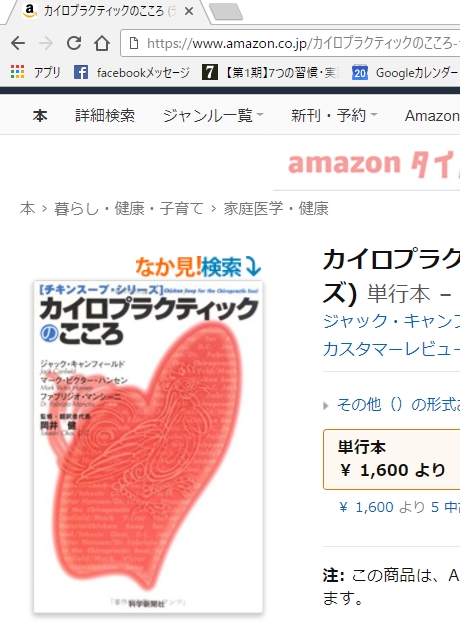Open the 詳細検索 menu item
The height and width of the screenshot is (627, 460).
point(105,116)
